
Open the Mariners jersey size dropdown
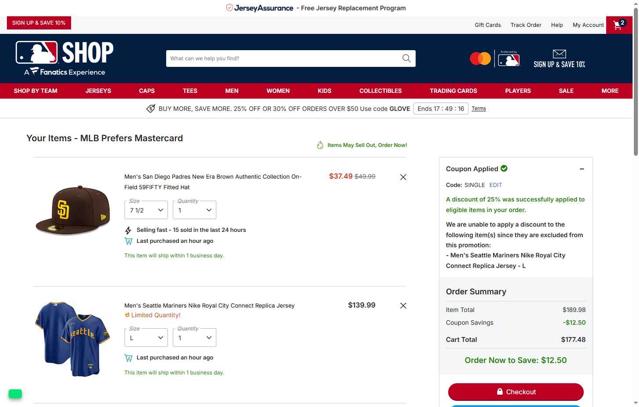(x=146, y=338)
